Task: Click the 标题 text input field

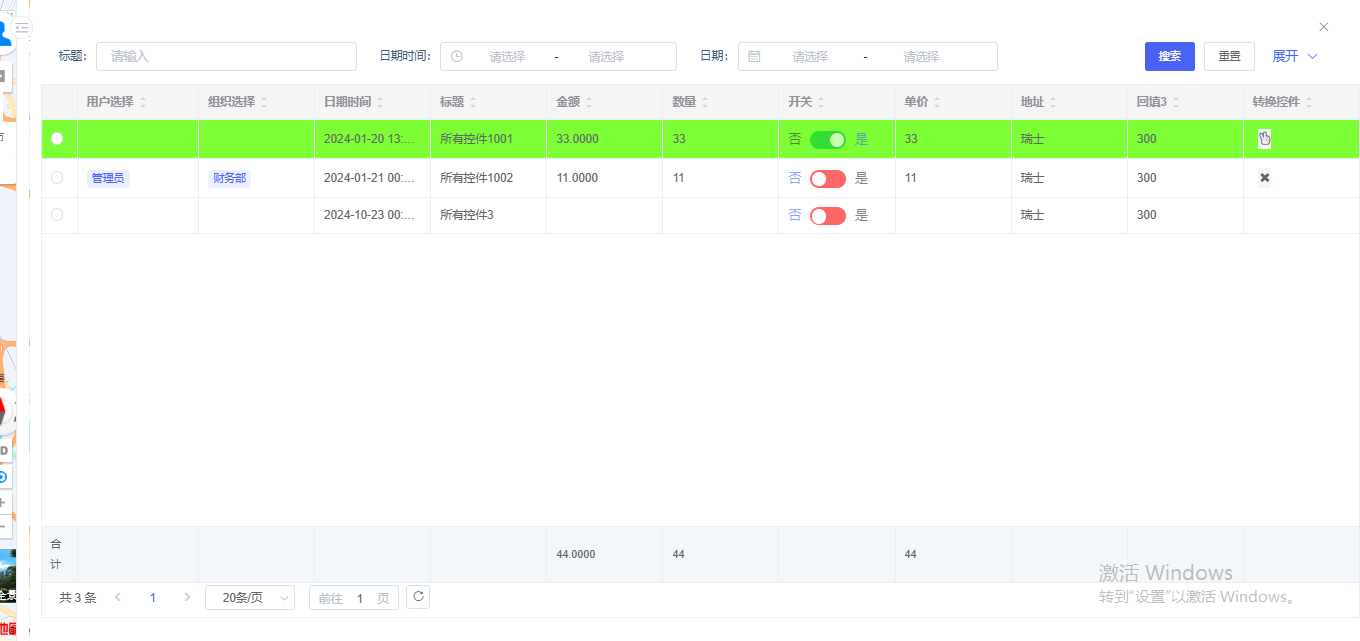Action: pos(226,57)
